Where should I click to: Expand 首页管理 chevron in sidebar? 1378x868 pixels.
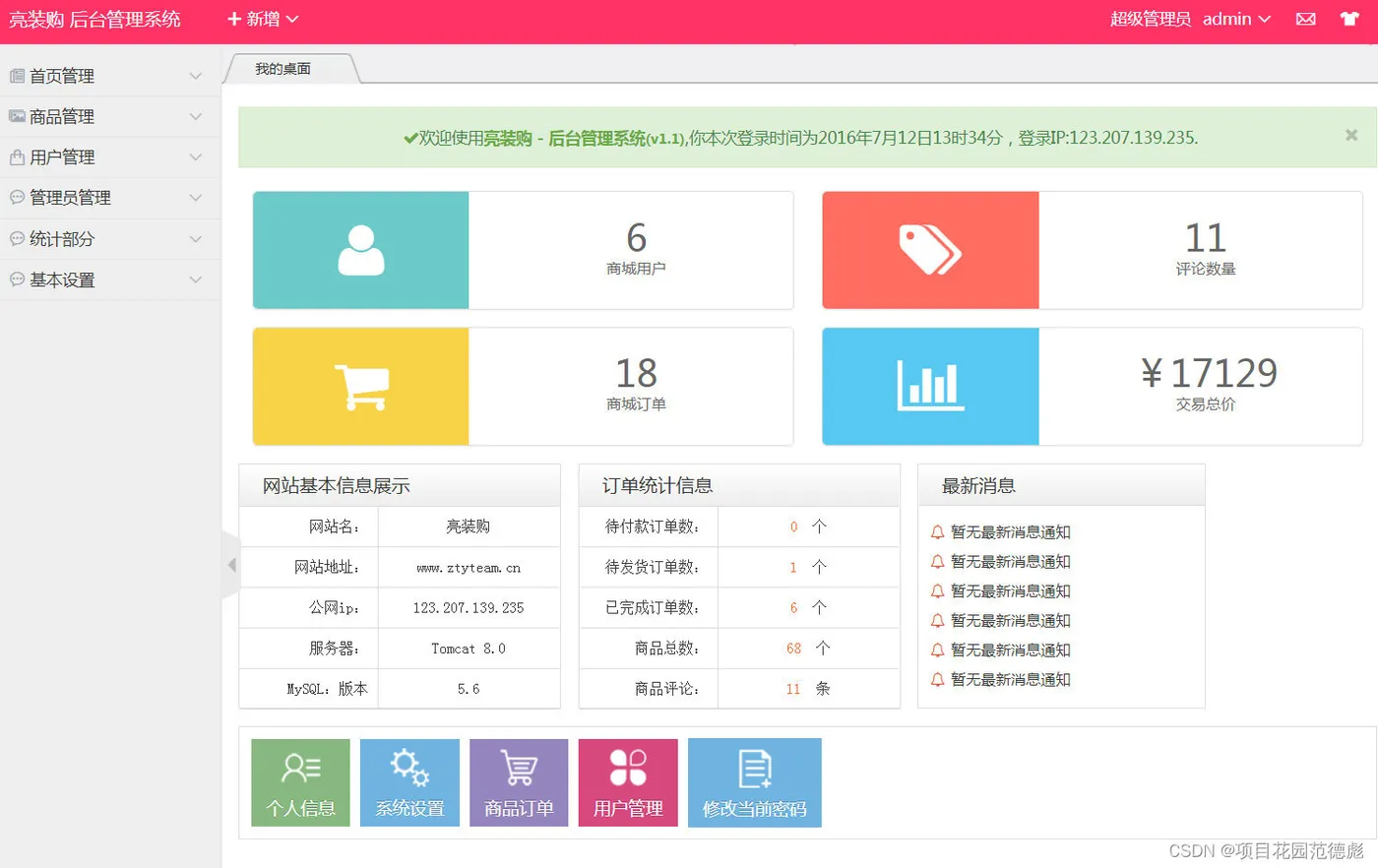tap(196, 76)
